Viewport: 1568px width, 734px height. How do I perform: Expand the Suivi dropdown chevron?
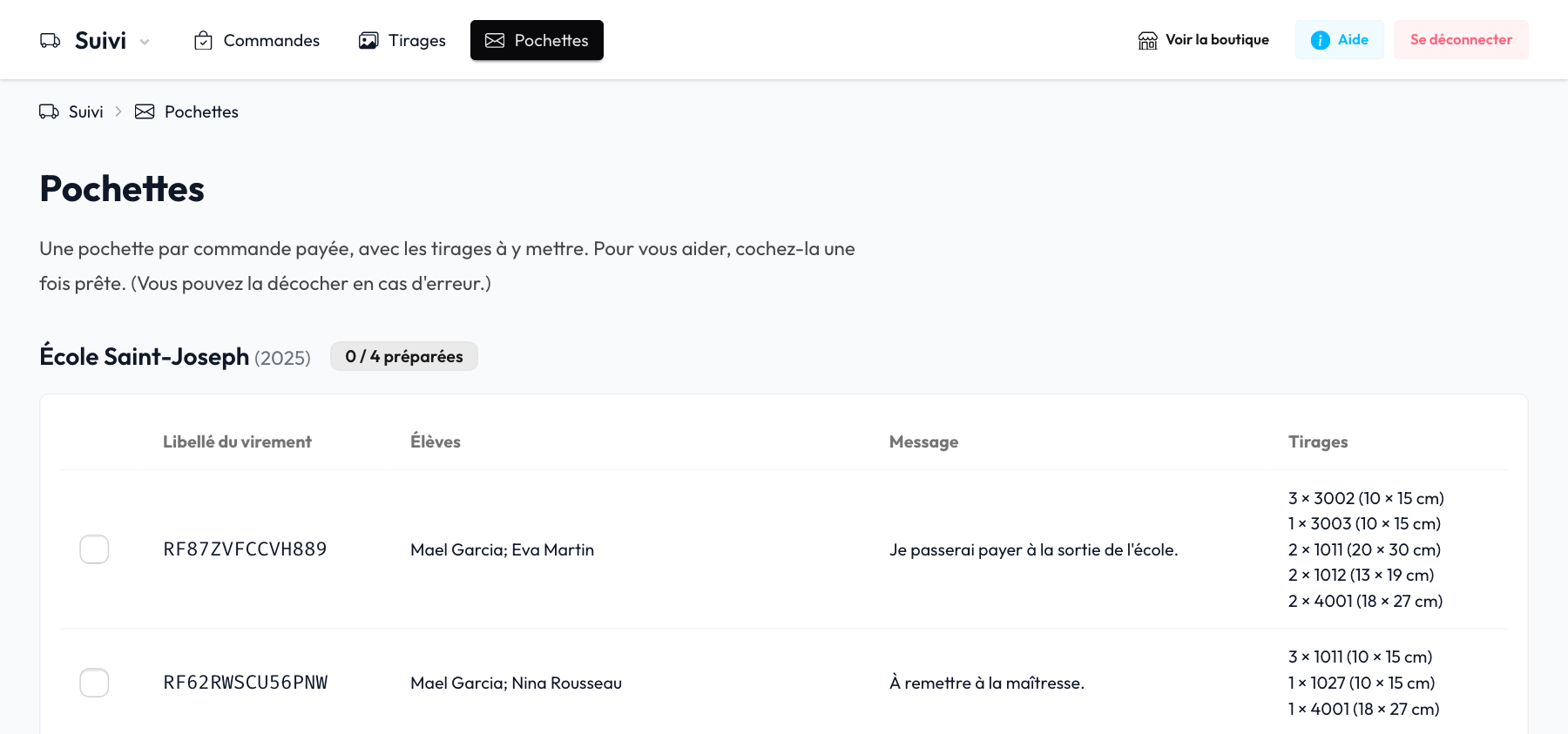tap(145, 42)
